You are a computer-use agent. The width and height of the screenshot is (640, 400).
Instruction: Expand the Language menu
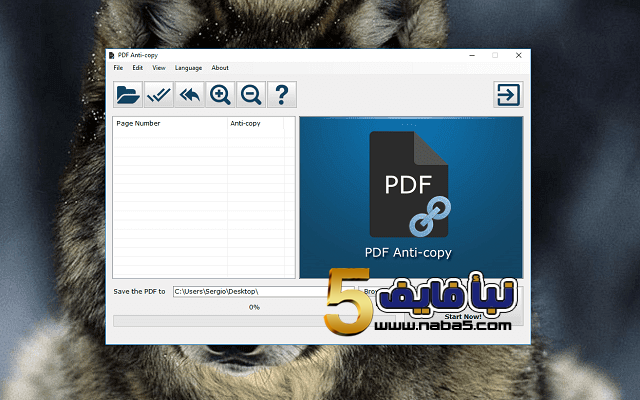coord(188,68)
